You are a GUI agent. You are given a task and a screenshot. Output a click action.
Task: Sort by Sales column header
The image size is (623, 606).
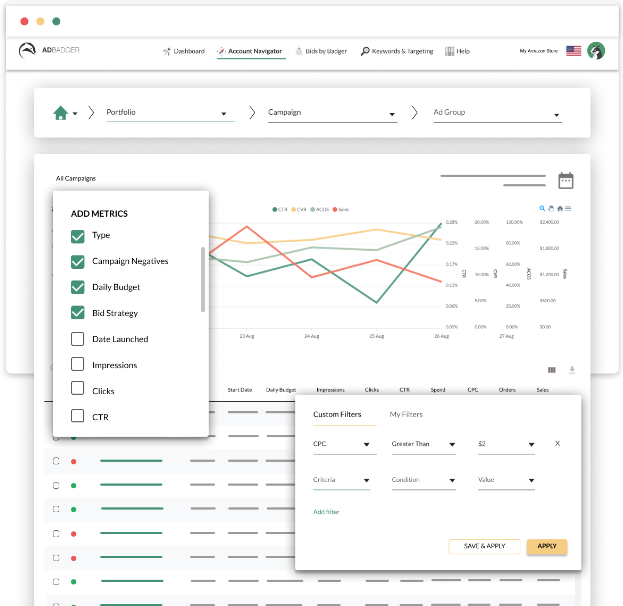coord(542,390)
